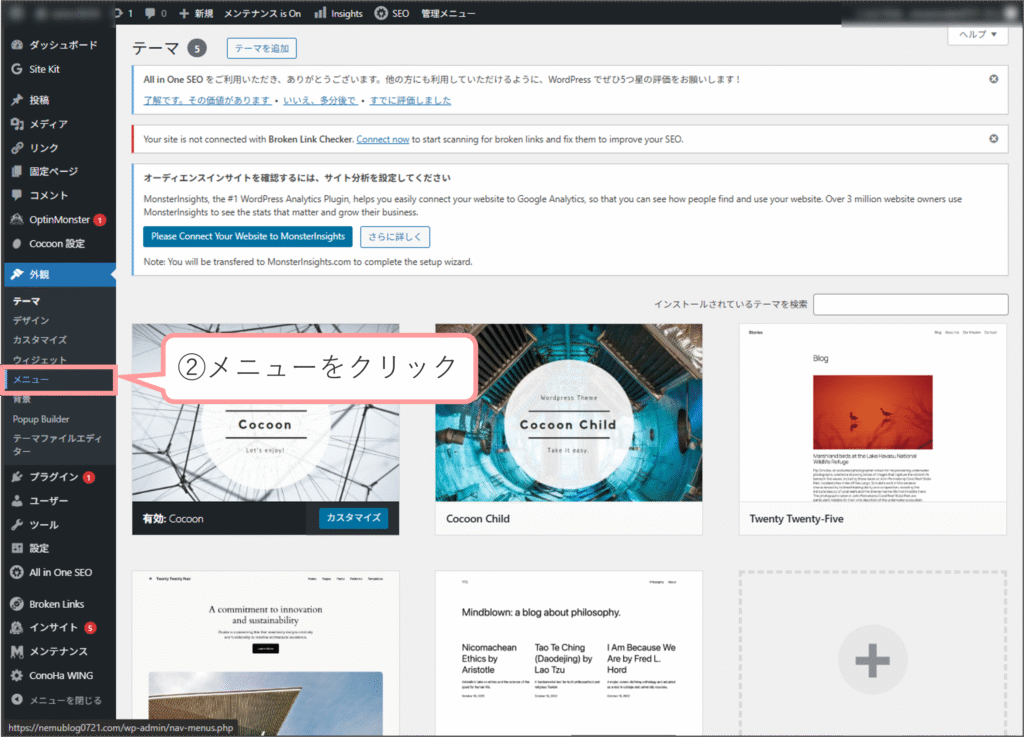
Task: Click the Plugins plug icon
Action: [17, 477]
